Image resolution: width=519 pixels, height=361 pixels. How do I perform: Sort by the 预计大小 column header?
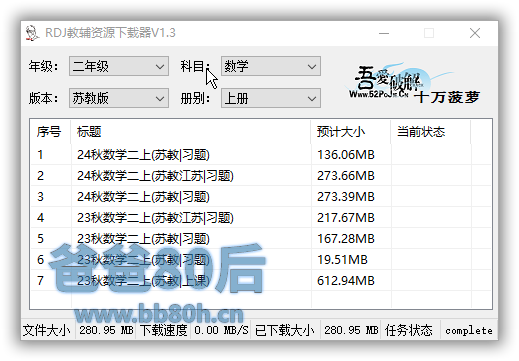[x=351, y=132]
